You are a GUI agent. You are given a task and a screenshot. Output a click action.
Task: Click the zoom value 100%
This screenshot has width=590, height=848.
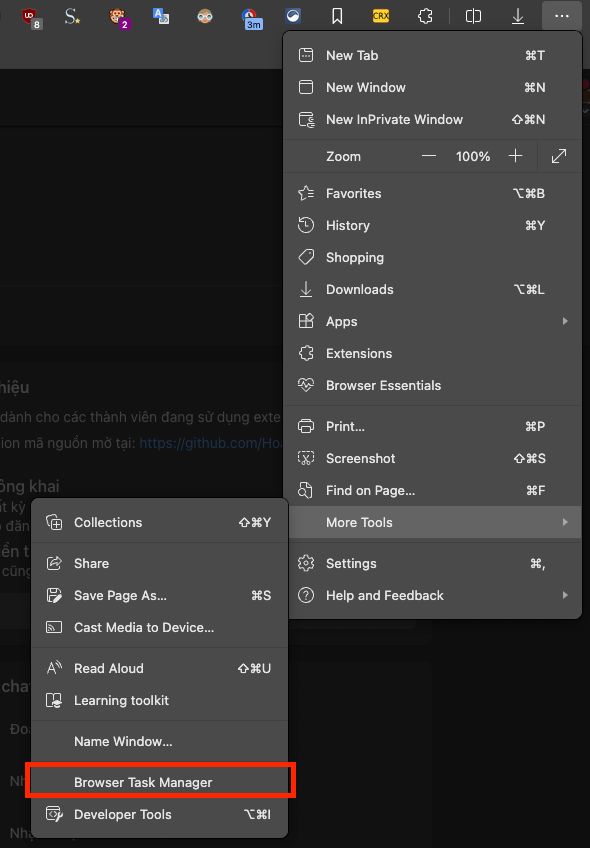473,156
